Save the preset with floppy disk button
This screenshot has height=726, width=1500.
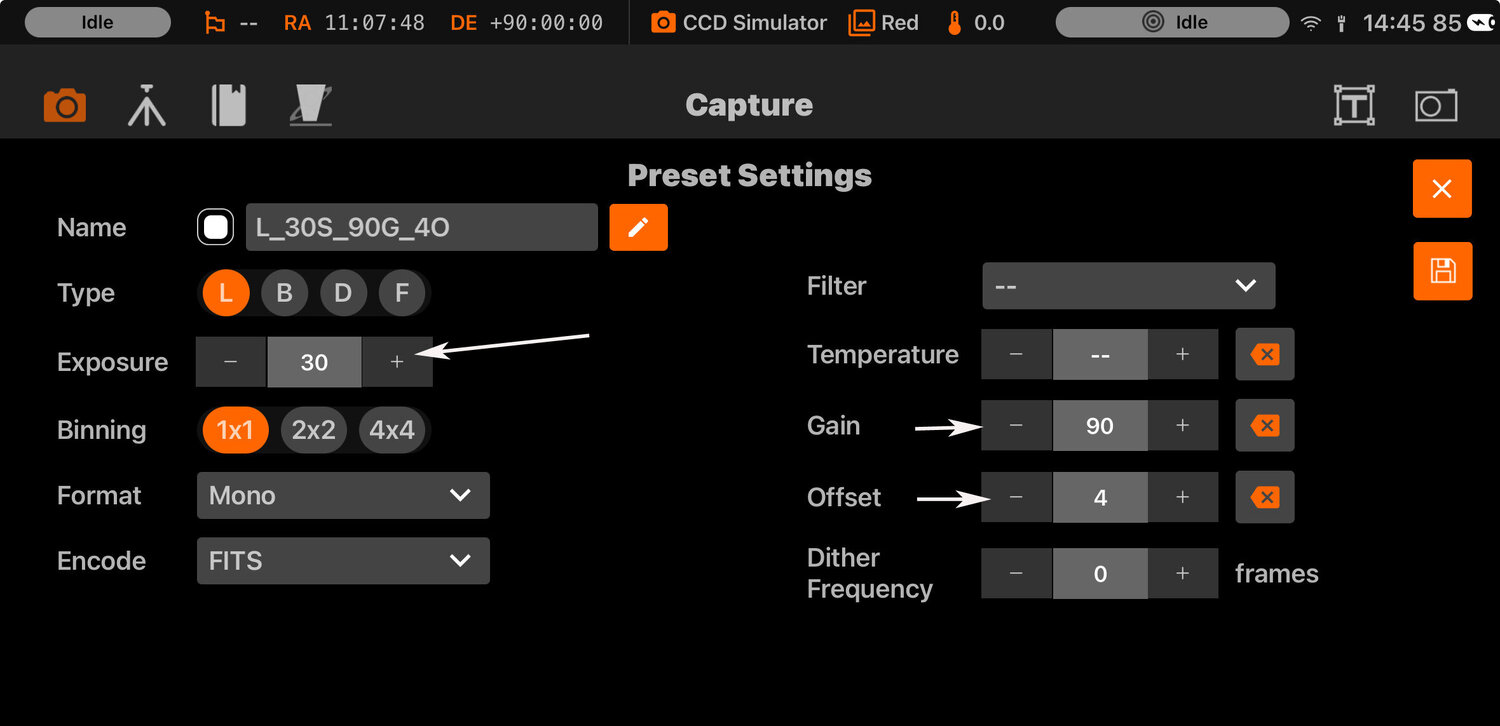[x=1442, y=271]
